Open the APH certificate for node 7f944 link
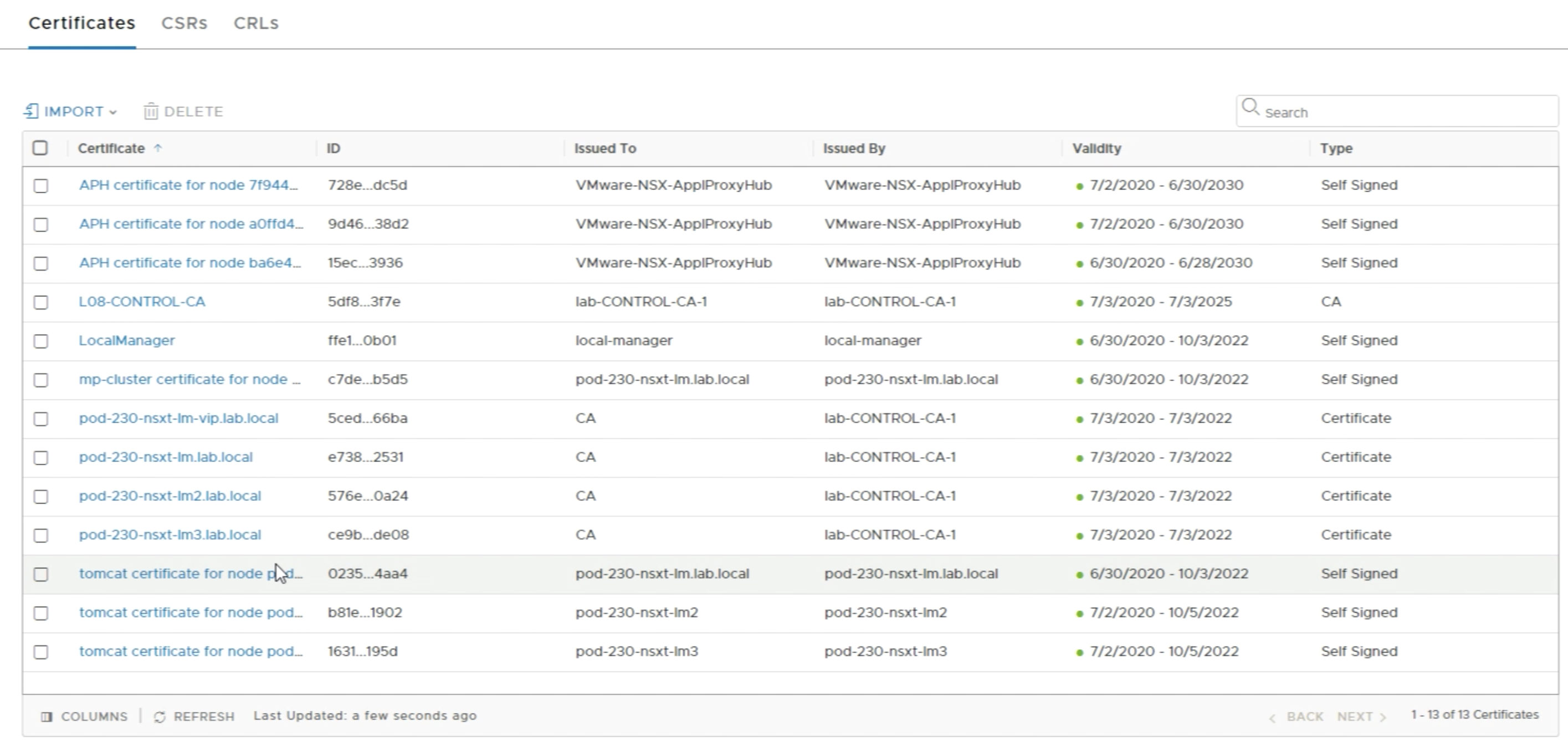This screenshot has width=1568, height=749. [x=188, y=185]
